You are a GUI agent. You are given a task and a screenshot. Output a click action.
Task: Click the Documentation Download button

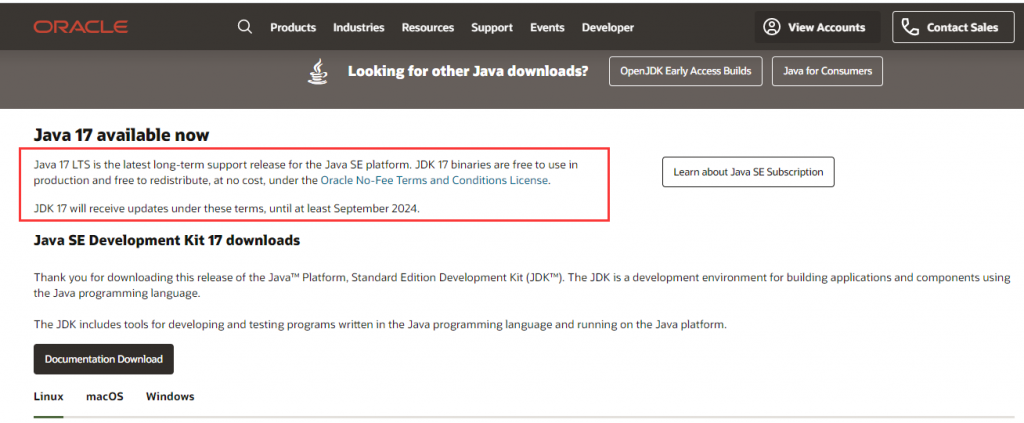tap(104, 359)
